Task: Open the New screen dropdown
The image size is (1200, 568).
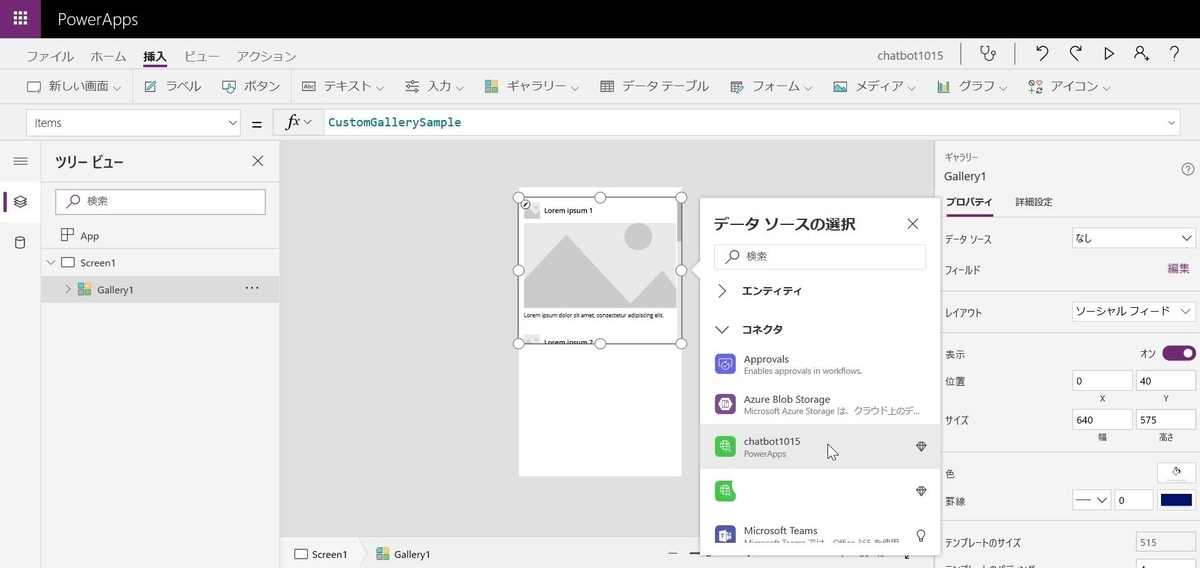Action: coord(74,87)
